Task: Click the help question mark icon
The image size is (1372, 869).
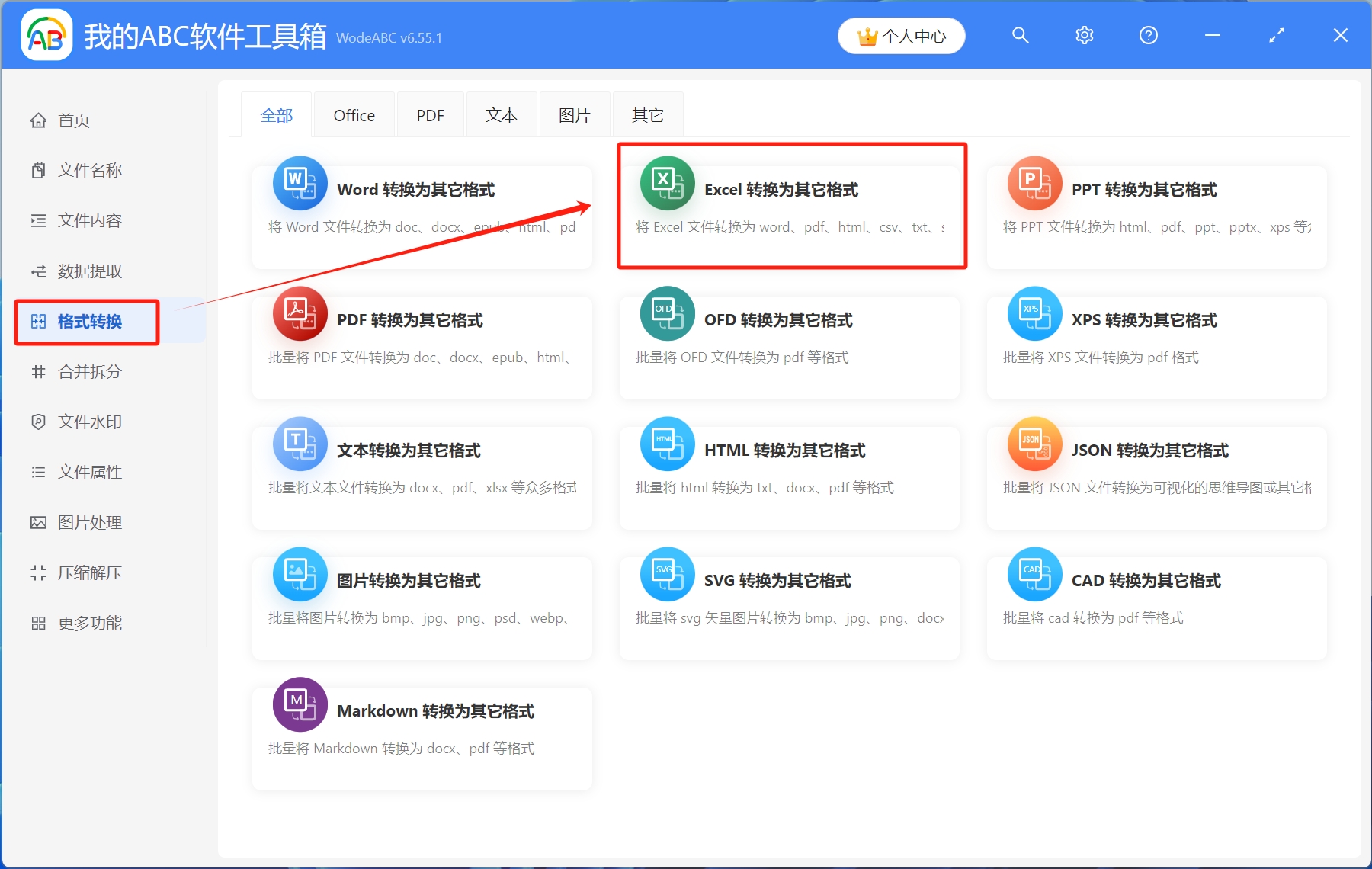Action: tap(1148, 35)
